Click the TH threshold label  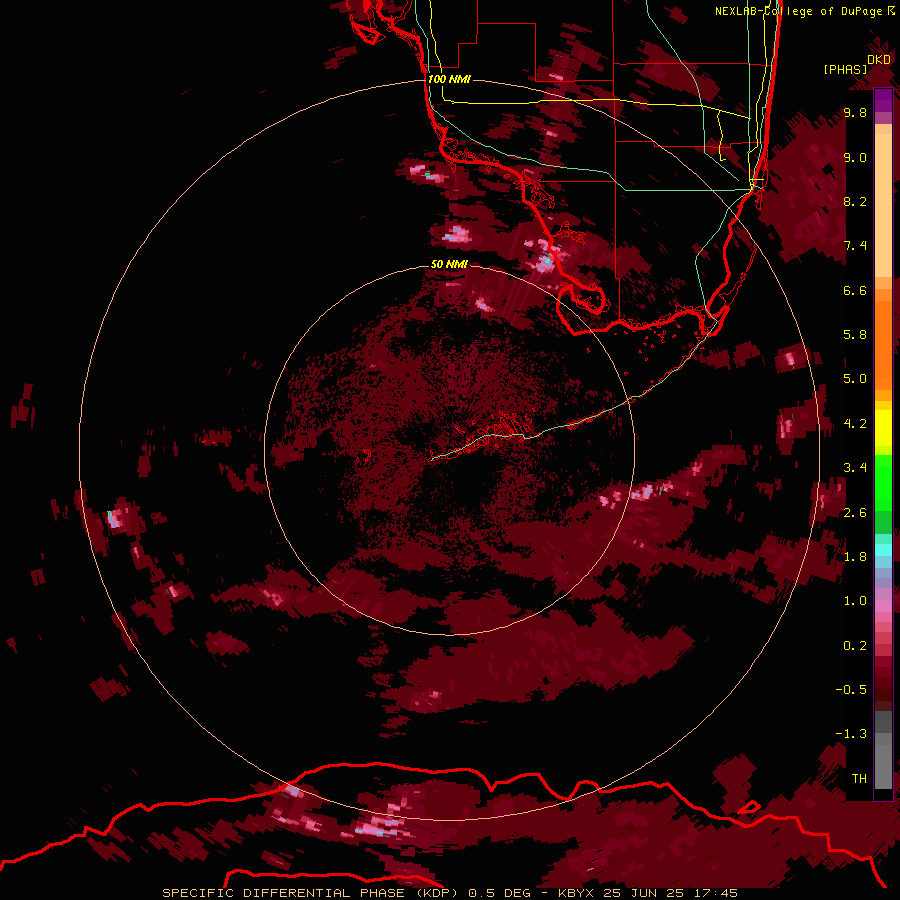[x=859, y=778]
